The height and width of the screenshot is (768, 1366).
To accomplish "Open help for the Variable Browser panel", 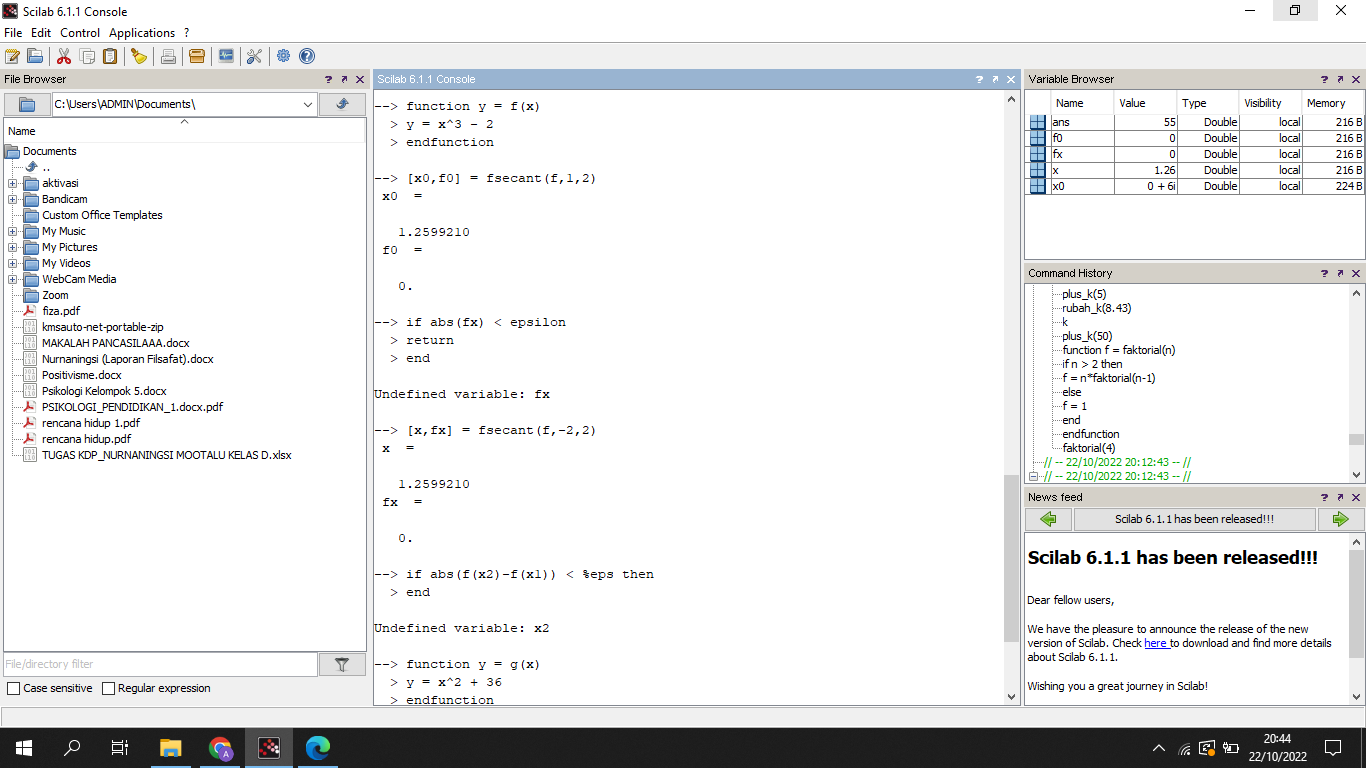I will (1324, 79).
